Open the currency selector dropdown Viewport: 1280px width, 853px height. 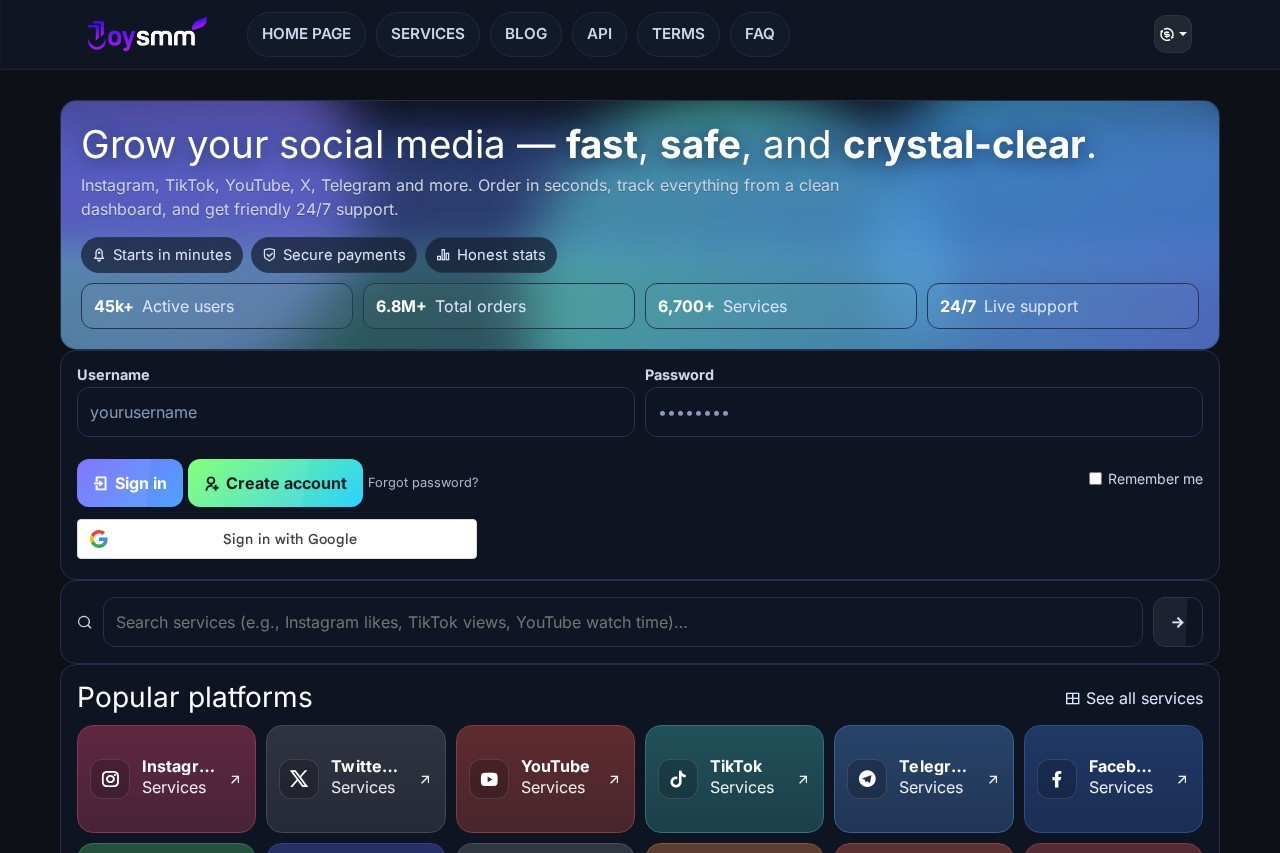1172,34
